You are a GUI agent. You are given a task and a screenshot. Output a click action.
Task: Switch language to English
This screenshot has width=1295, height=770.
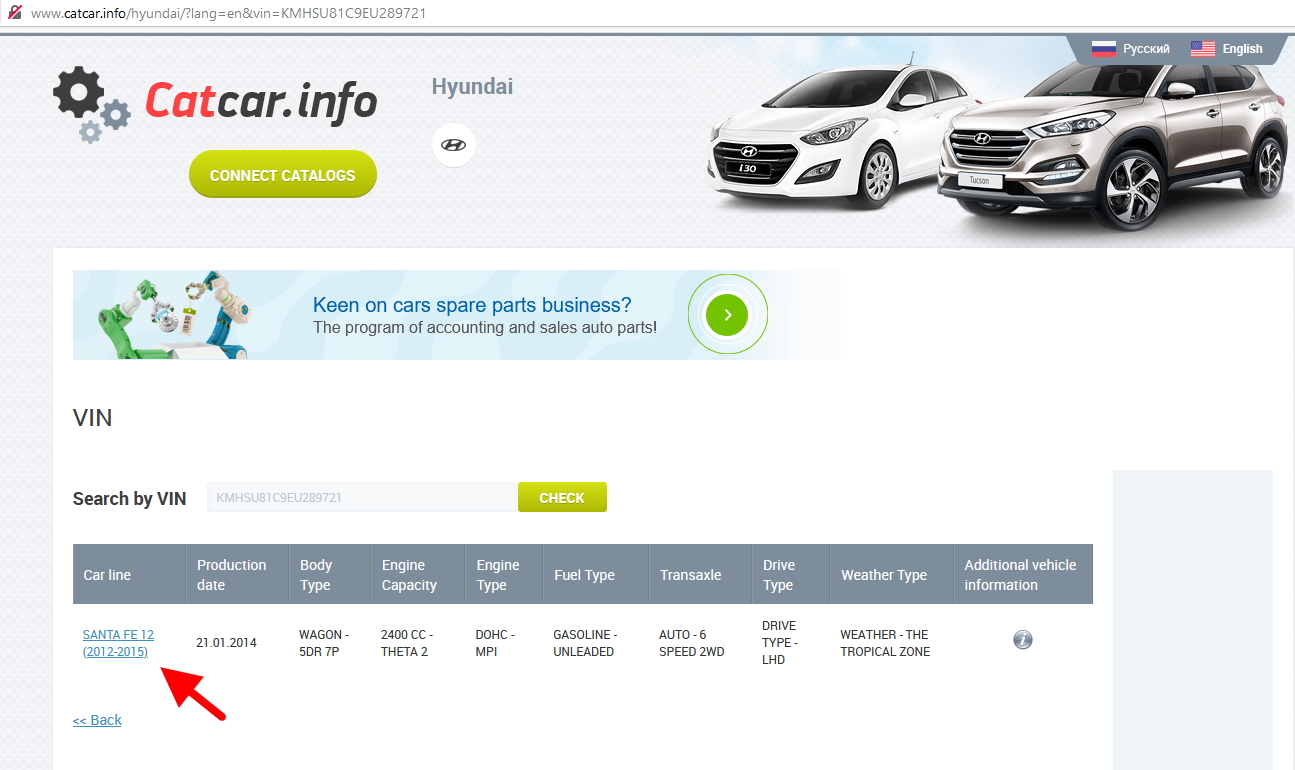click(x=1242, y=49)
